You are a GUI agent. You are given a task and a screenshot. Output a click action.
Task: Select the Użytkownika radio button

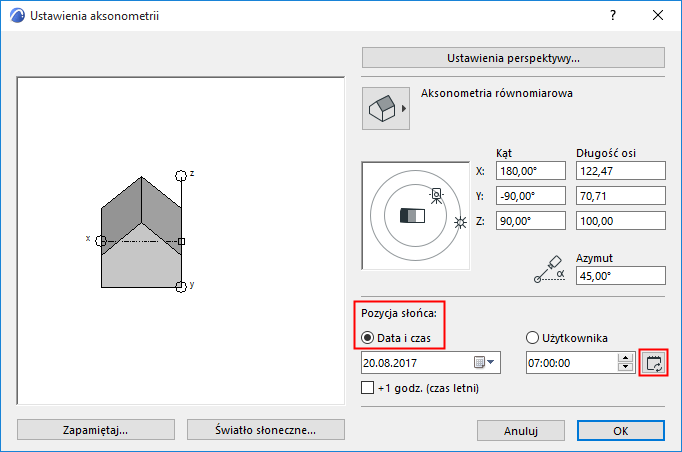(532, 338)
